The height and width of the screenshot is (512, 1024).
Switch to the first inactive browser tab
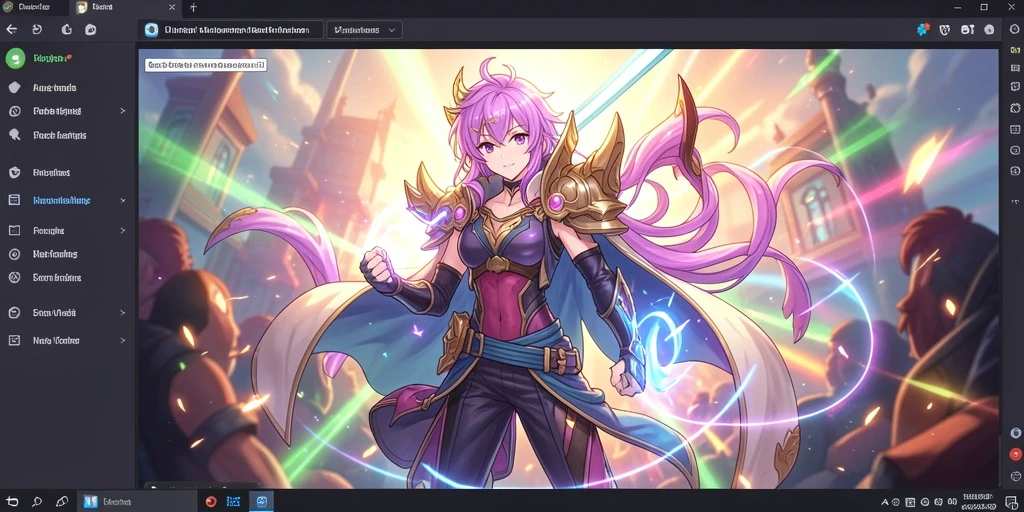point(34,8)
